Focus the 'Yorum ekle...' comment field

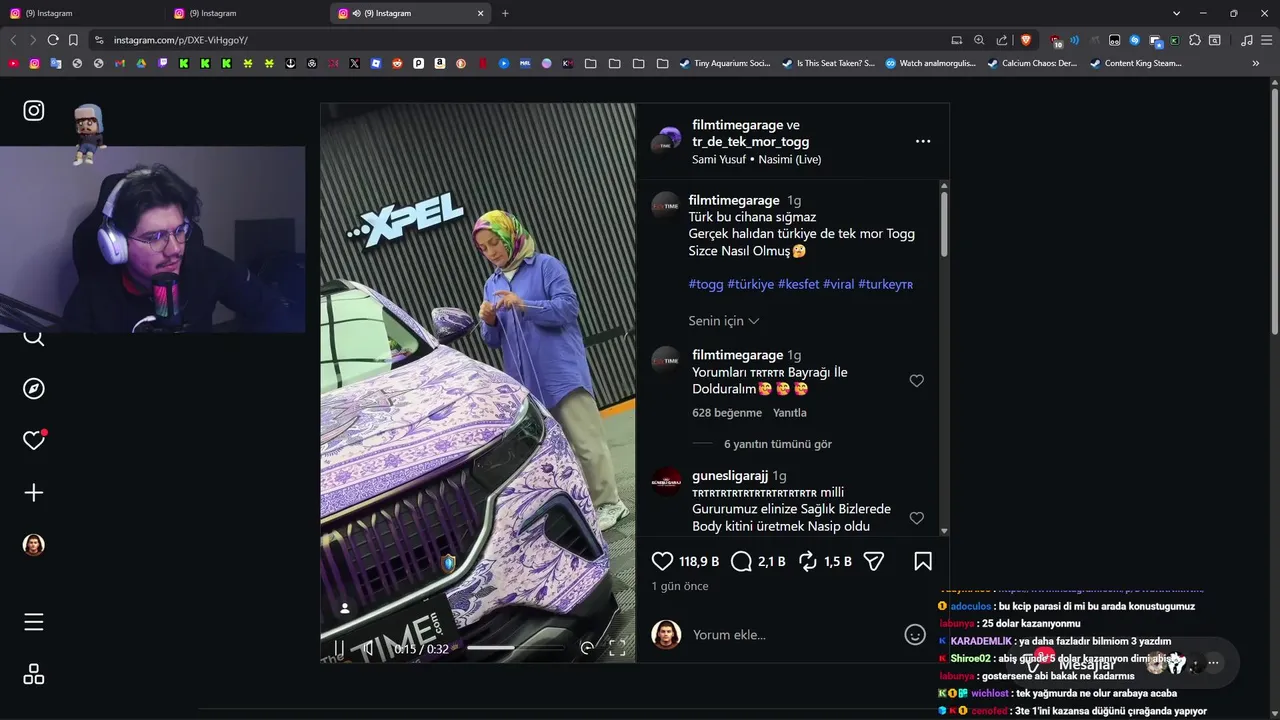tap(790, 635)
